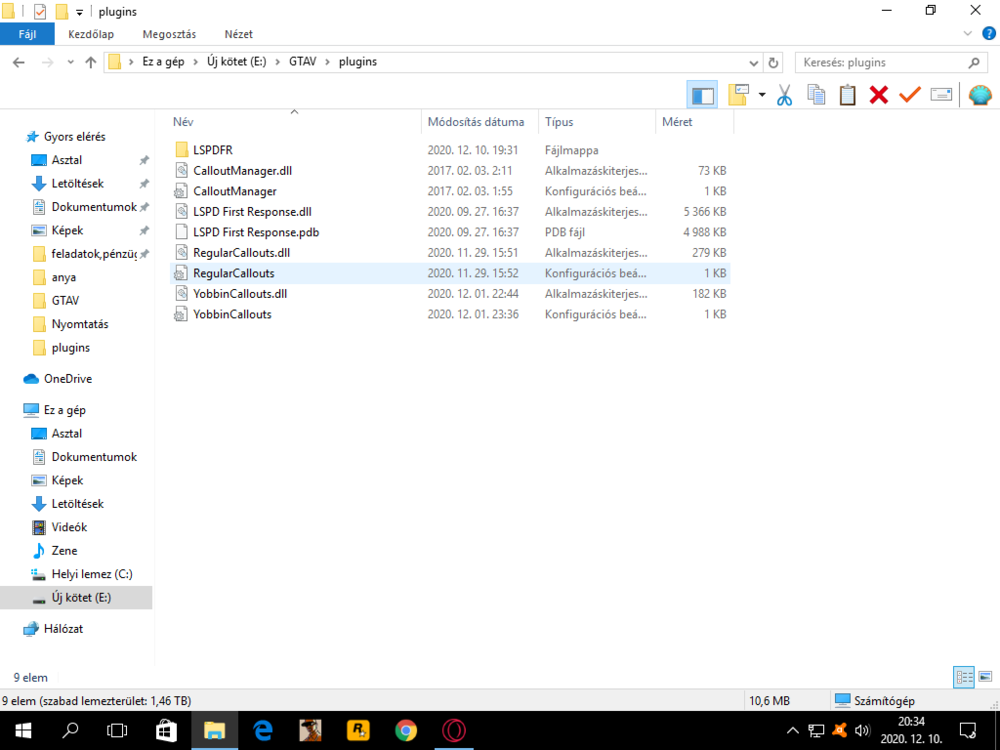Open Videók under Ez a gép
1000x750 pixels.
tap(69, 527)
